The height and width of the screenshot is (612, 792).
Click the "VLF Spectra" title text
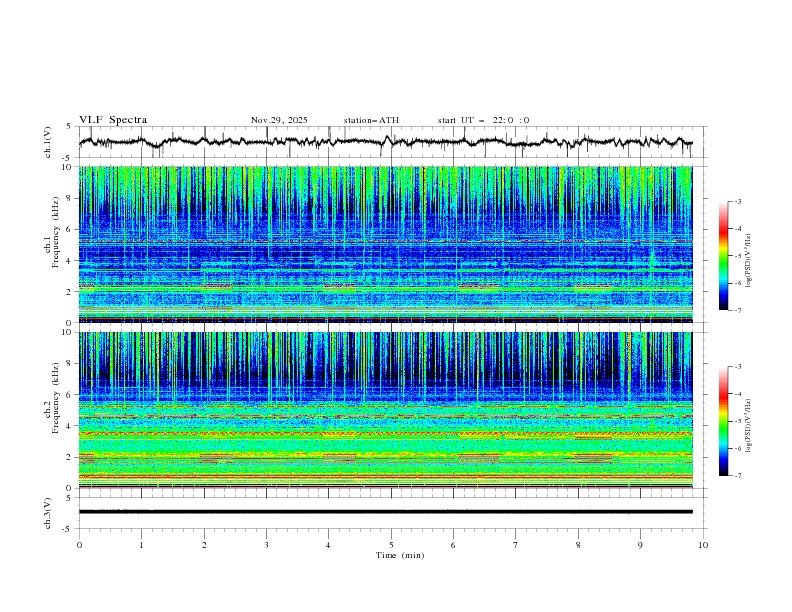point(113,120)
